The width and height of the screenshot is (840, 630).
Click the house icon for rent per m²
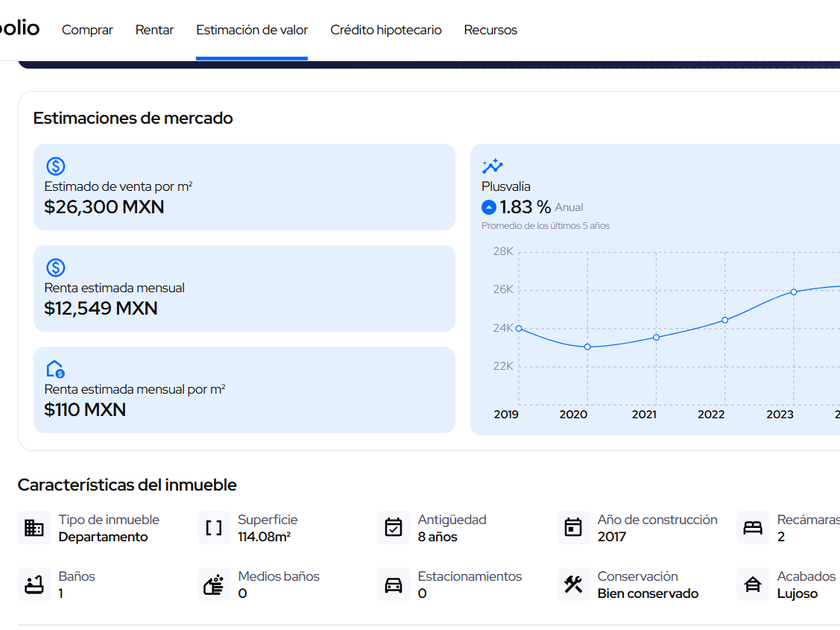pos(55,369)
